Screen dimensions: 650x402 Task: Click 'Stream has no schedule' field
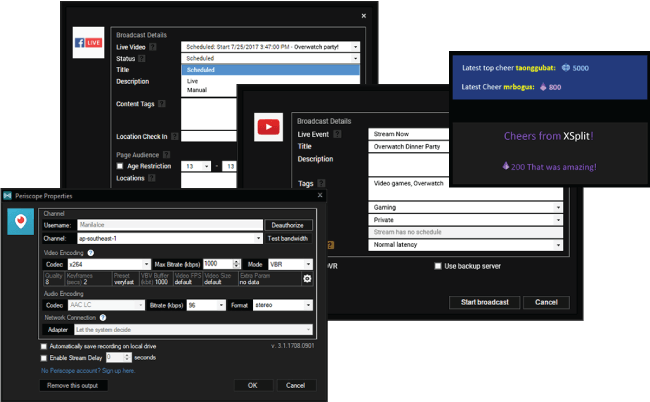466,232
